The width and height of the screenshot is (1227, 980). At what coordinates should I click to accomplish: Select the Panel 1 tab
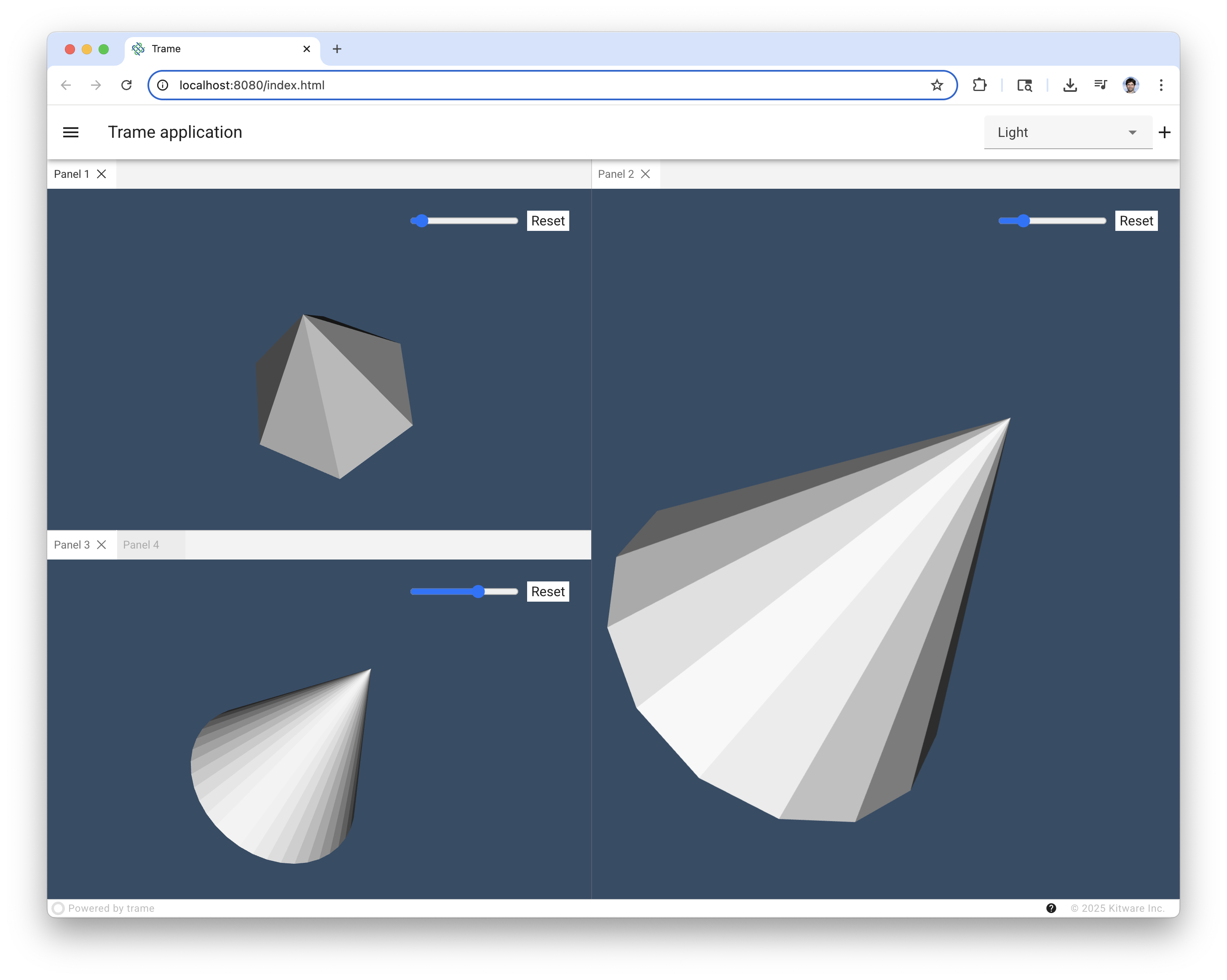(72, 174)
